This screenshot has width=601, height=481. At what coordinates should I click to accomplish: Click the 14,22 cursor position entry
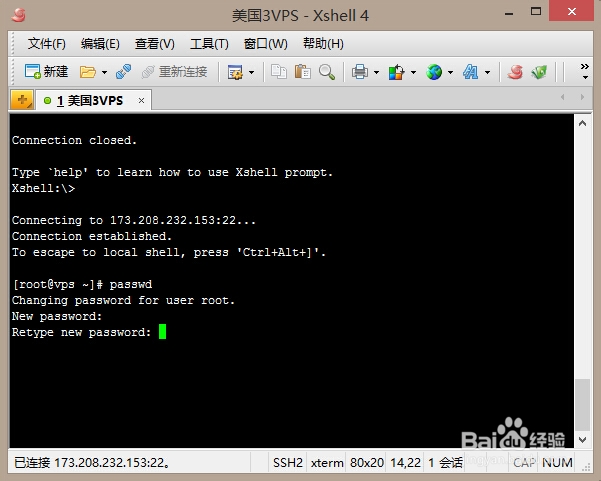406,463
